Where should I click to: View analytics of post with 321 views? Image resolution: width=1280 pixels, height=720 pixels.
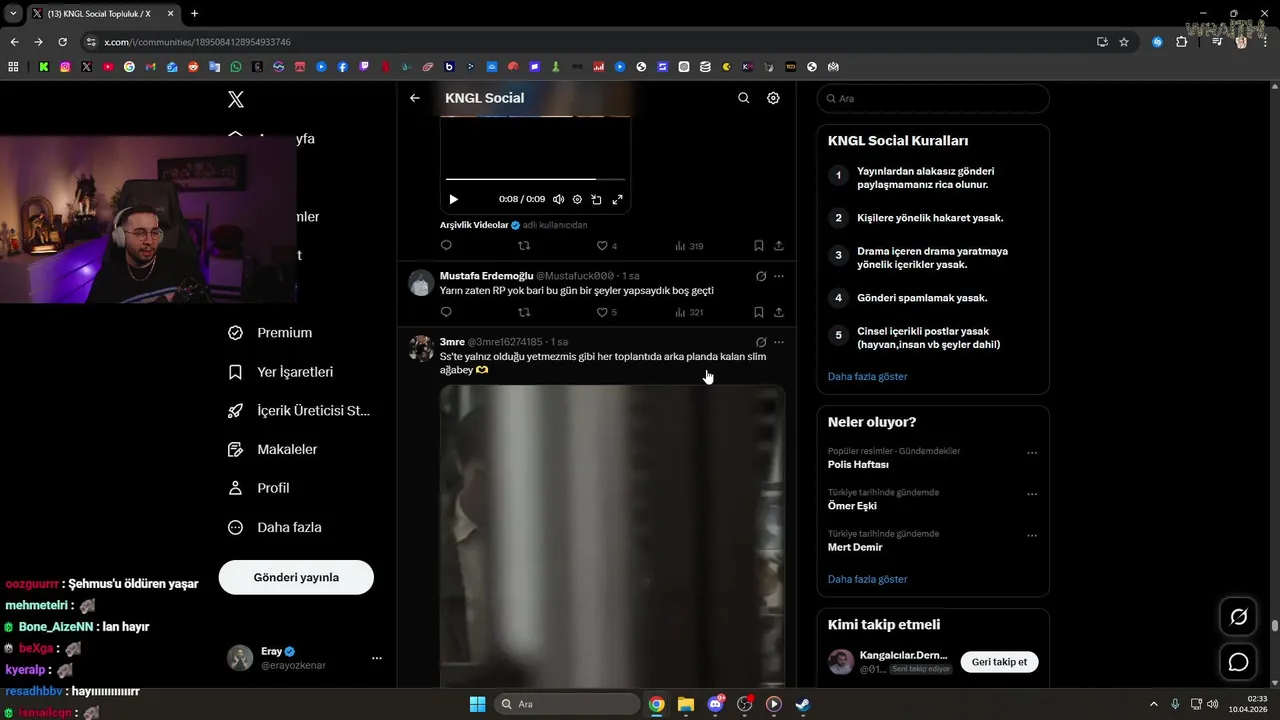(x=689, y=312)
